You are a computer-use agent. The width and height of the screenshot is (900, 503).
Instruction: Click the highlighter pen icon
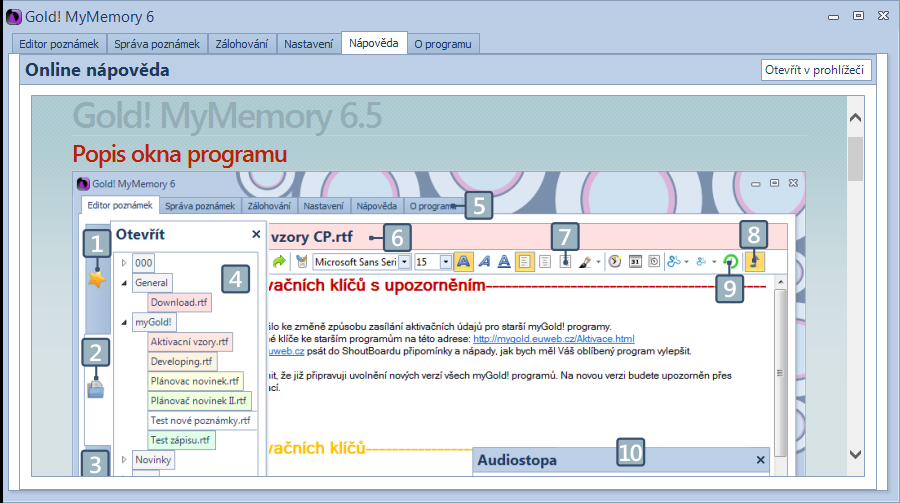tap(585, 262)
